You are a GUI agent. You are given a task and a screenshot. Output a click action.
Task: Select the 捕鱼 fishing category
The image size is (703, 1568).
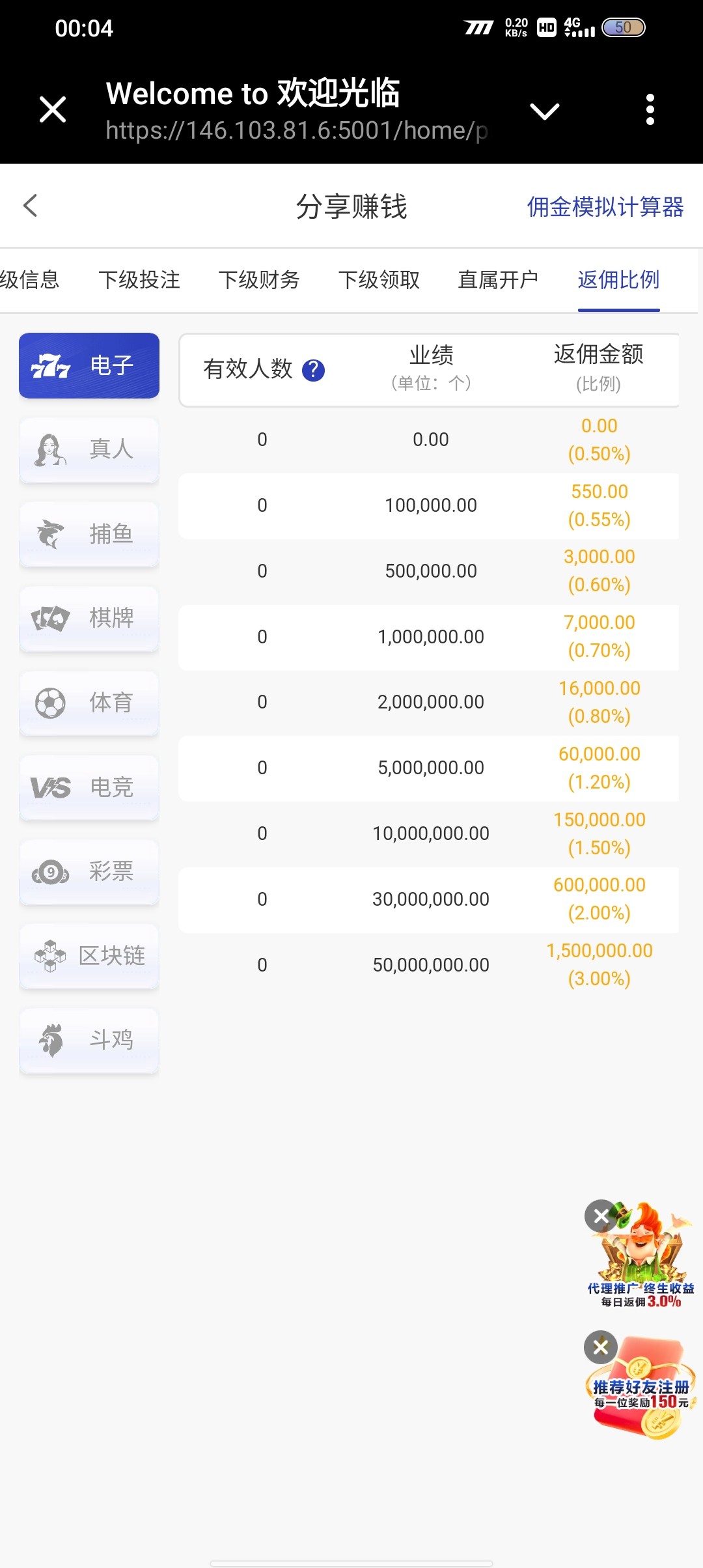pyautogui.click(x=89, y=534)
